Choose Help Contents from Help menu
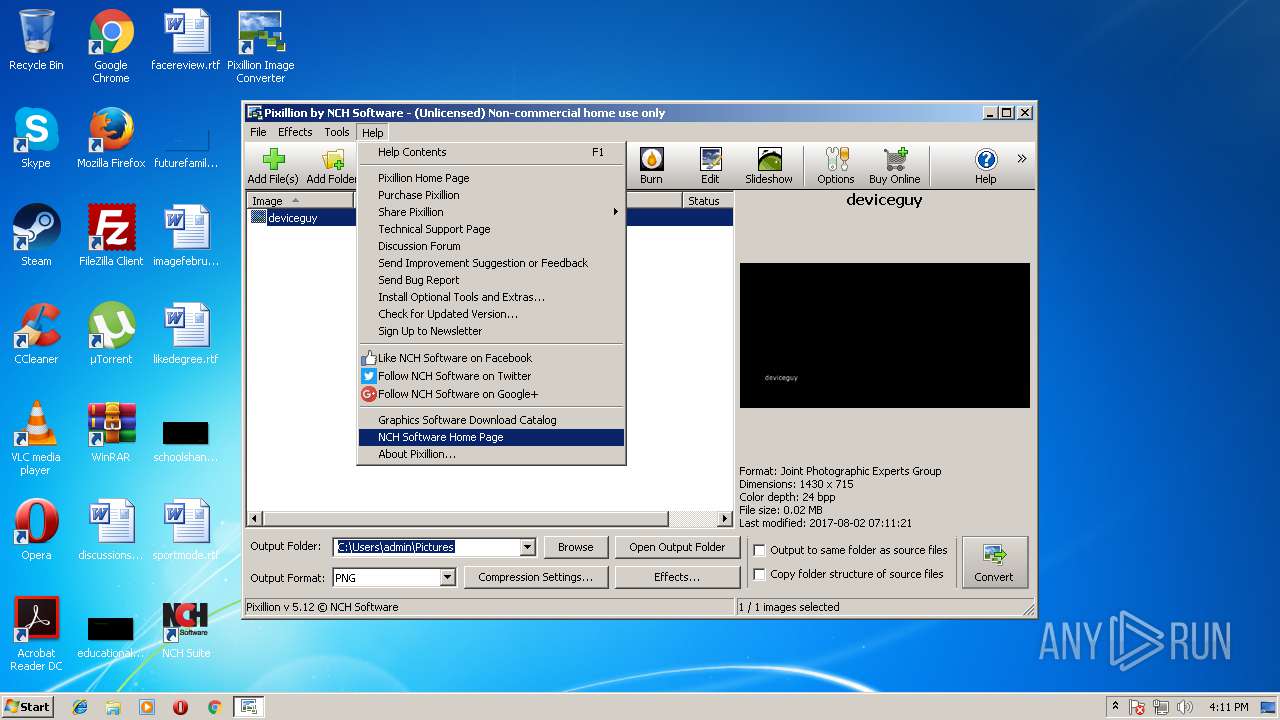This screenshot has height=720, width=1280. point(491,152)
